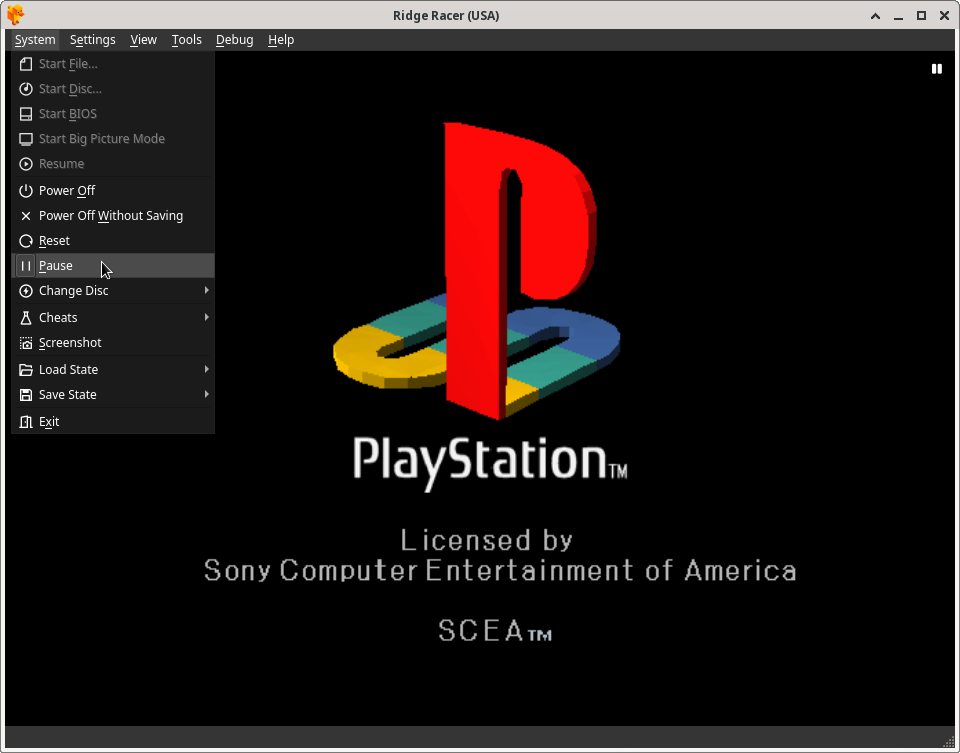The height and width of the screenshot is (753, 960).
Task: Click the Exit door icon
Action: [26, 422]
